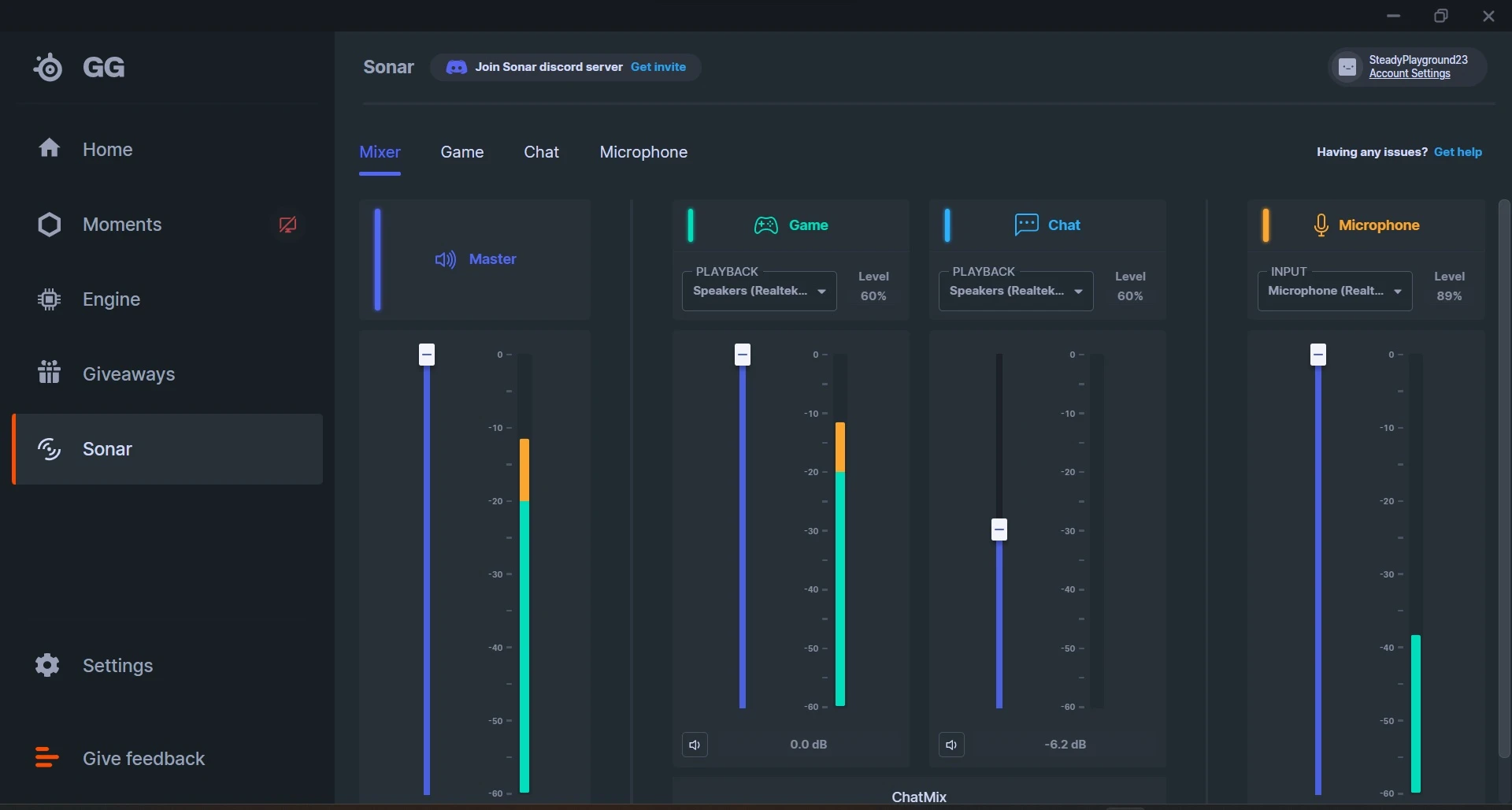Screen dimensions: 1512x810
Task: Open Home in the sidebar
Action: coord(167,149)
